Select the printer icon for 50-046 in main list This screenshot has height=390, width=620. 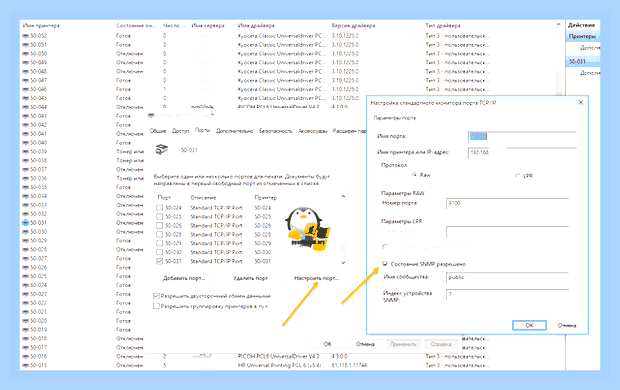point(26,89)
